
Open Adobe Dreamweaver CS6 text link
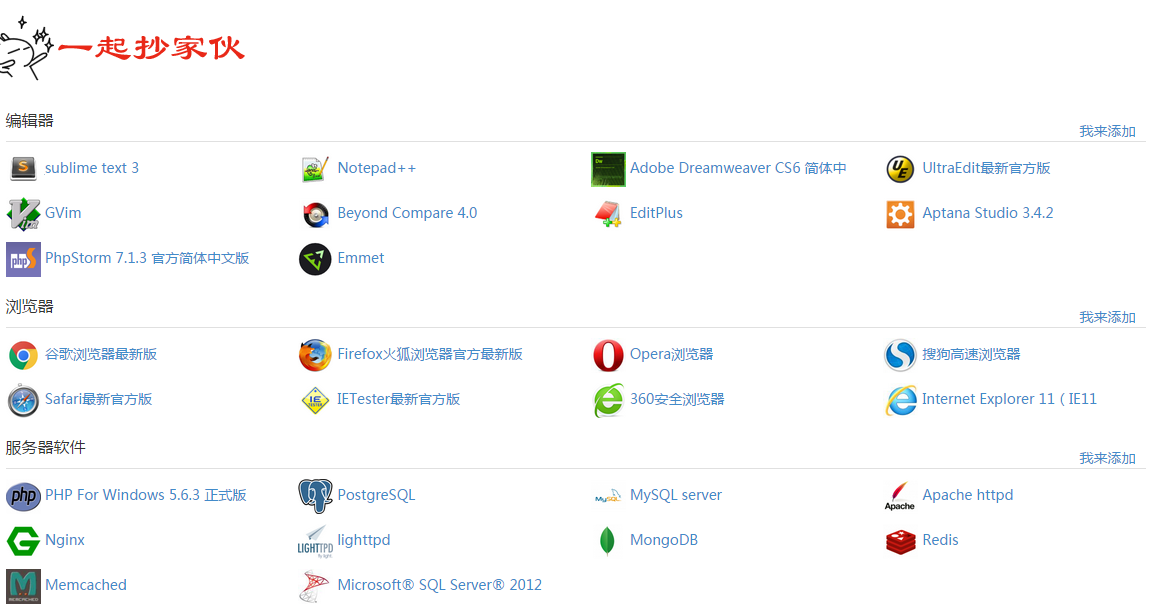(738, 168)
